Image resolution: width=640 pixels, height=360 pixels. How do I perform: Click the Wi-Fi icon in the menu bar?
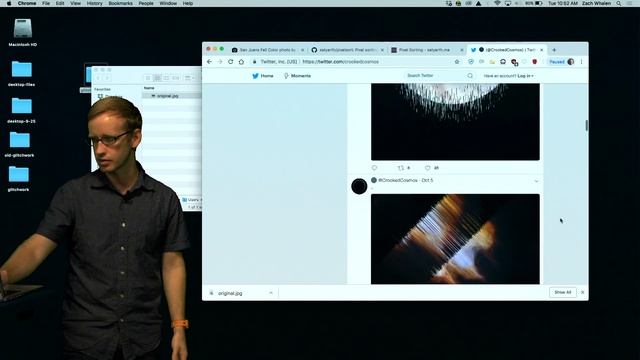(x=497, y=3)
